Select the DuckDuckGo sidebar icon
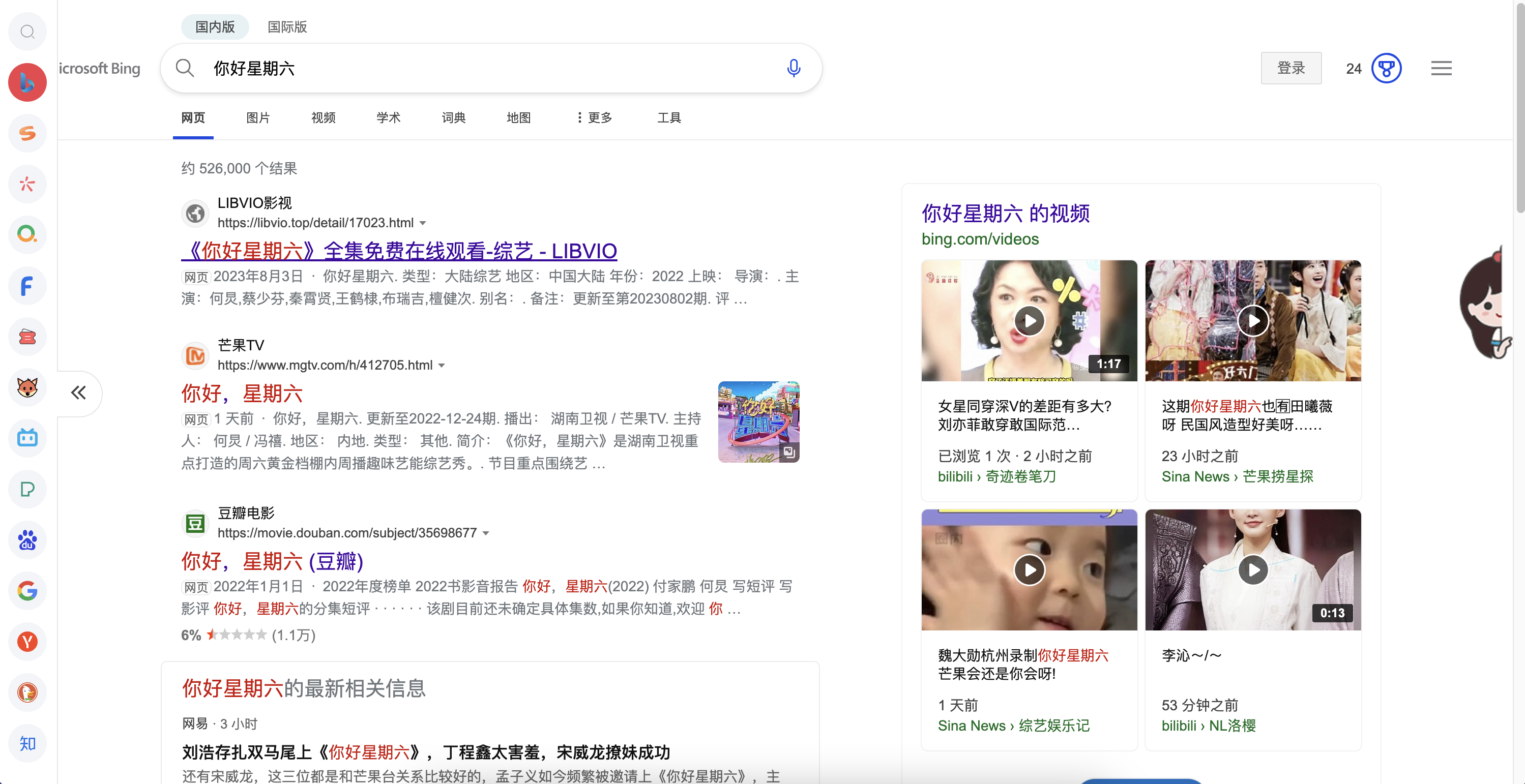This screenshot has height=784, width=1525. tap(27, 692)
